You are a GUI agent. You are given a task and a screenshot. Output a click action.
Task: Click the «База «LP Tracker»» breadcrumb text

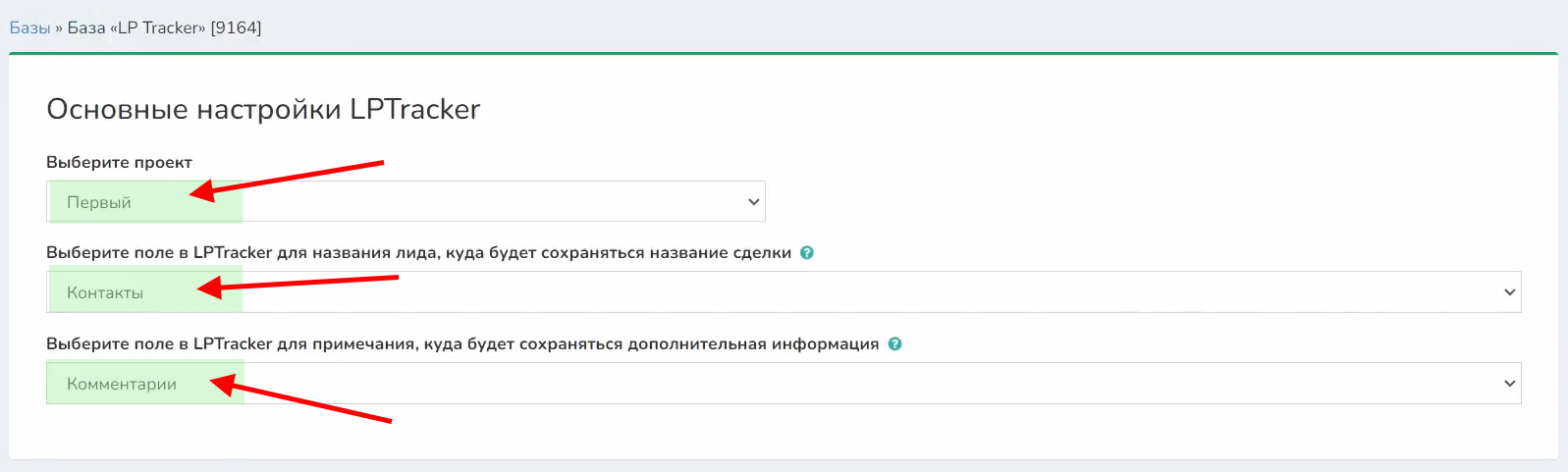tap(136, 27)
